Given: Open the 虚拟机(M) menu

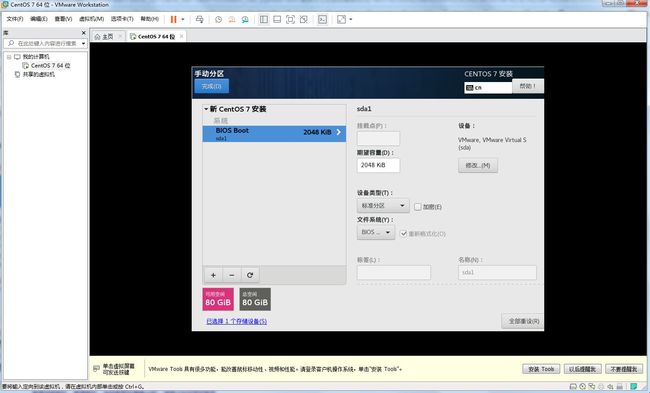Looking at the screenshot, I should (x=92, y=19).
